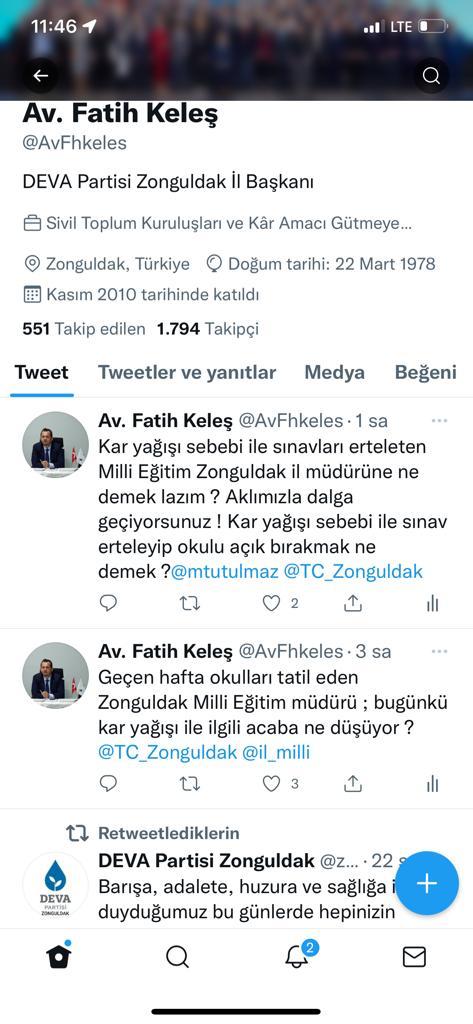Open more options on the 3 sa tweet
This screenshot has height=1024, width=473.
point(440,652)
